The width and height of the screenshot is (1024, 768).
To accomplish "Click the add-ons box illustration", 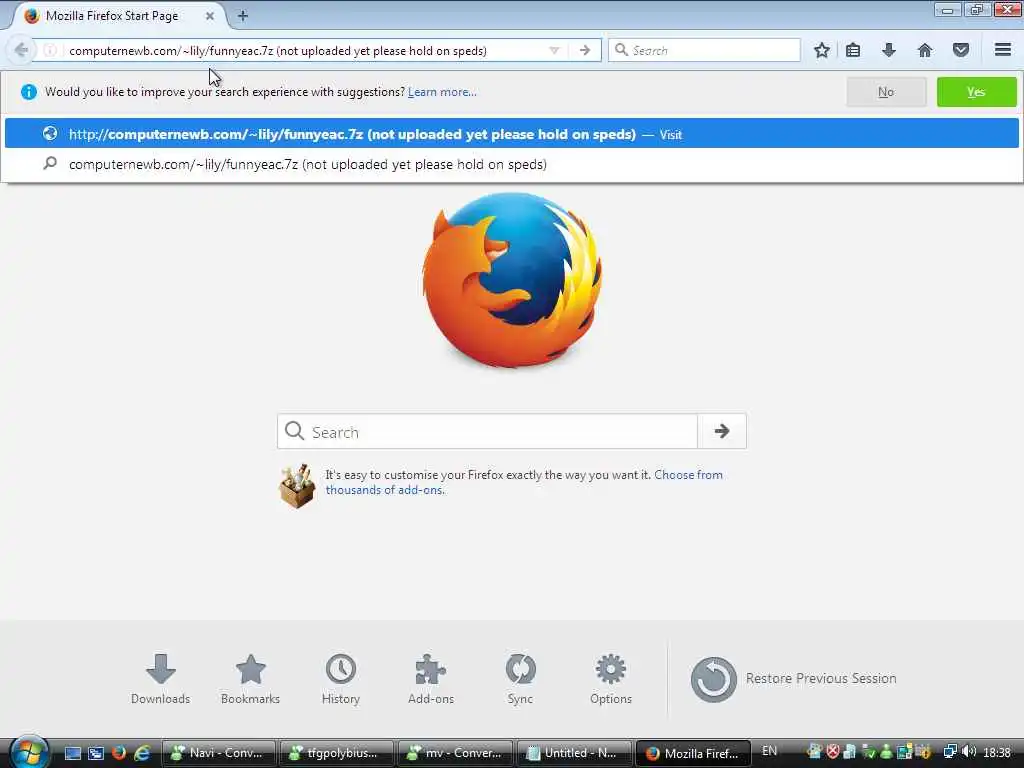I will click(297, 486).
